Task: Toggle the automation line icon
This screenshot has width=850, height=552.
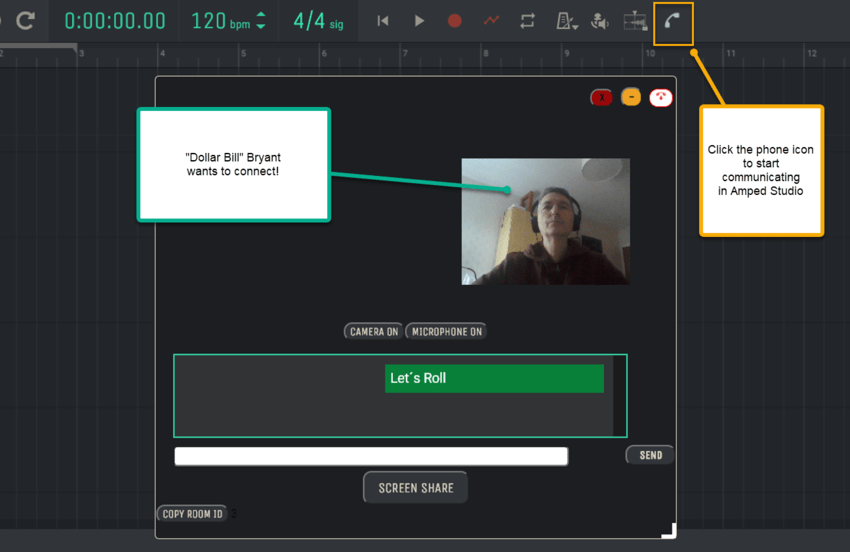Action: click(491, 21)
